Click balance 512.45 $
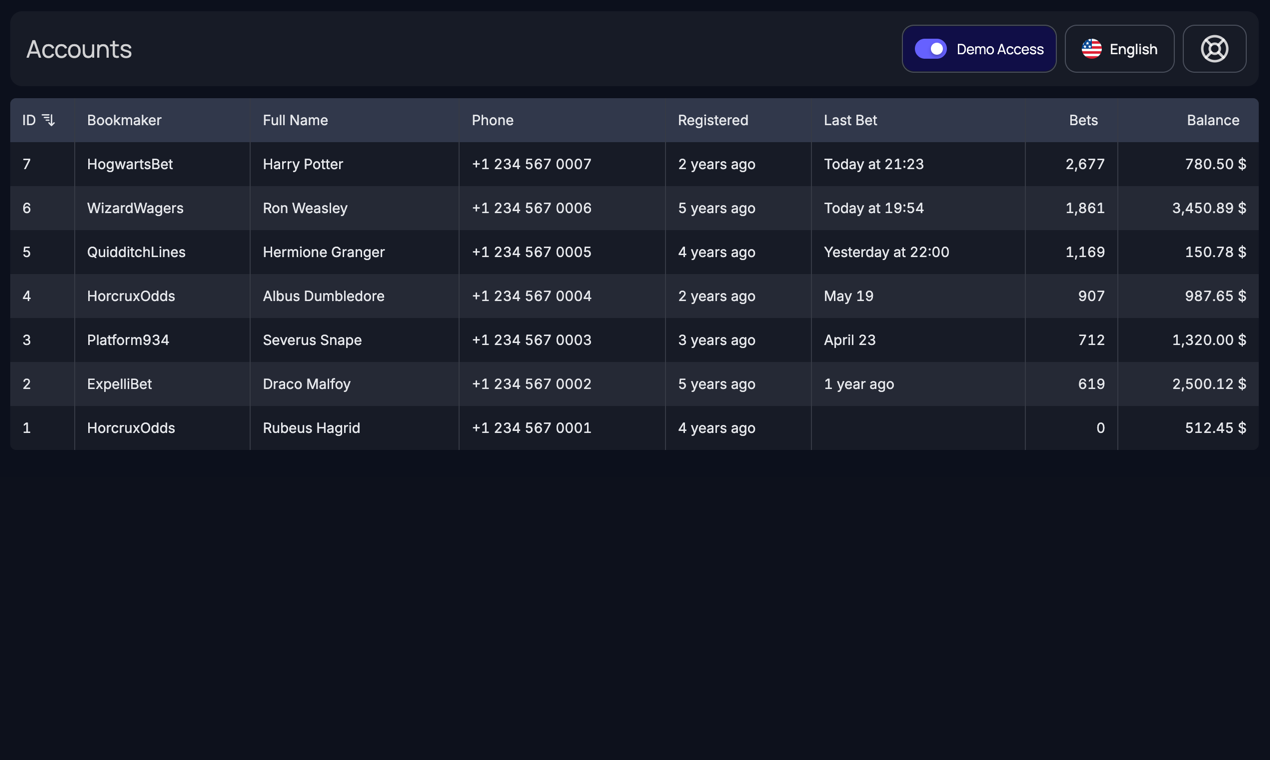 1215,428
